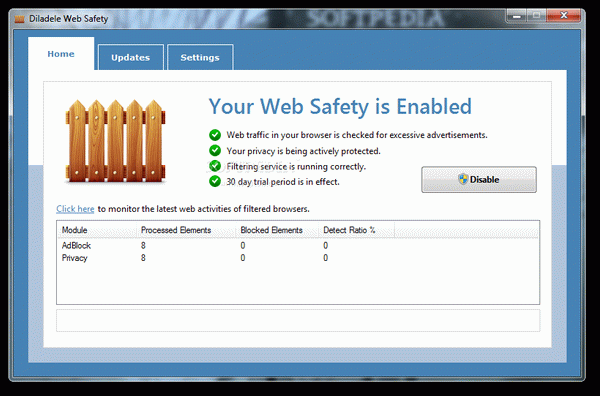Sort by Blocked Elements column header
Image resolution: width=600 pixels, height=396 pixels.
tap(277, 230)
